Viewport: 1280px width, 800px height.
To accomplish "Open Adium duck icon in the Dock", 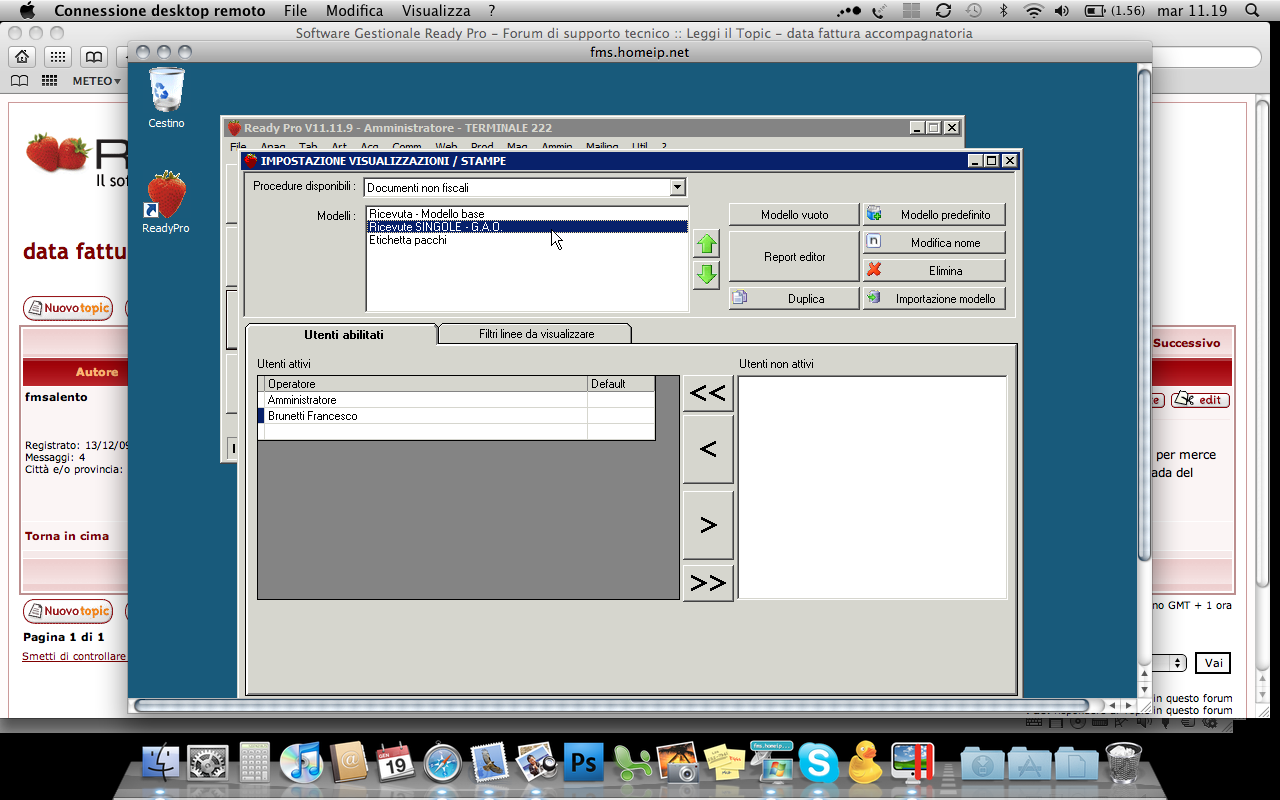I will coord(865,763).
